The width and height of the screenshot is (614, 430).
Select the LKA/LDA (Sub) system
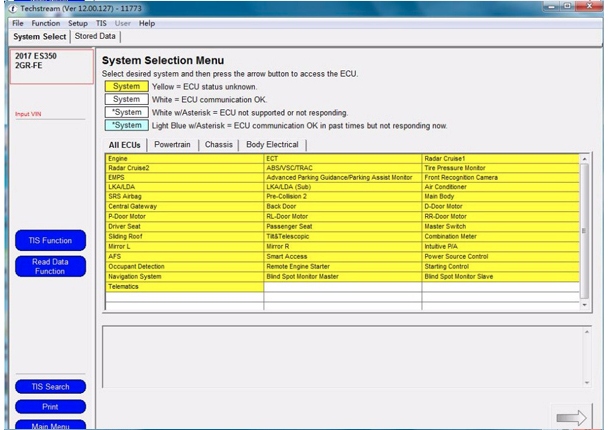coord(343,187)
